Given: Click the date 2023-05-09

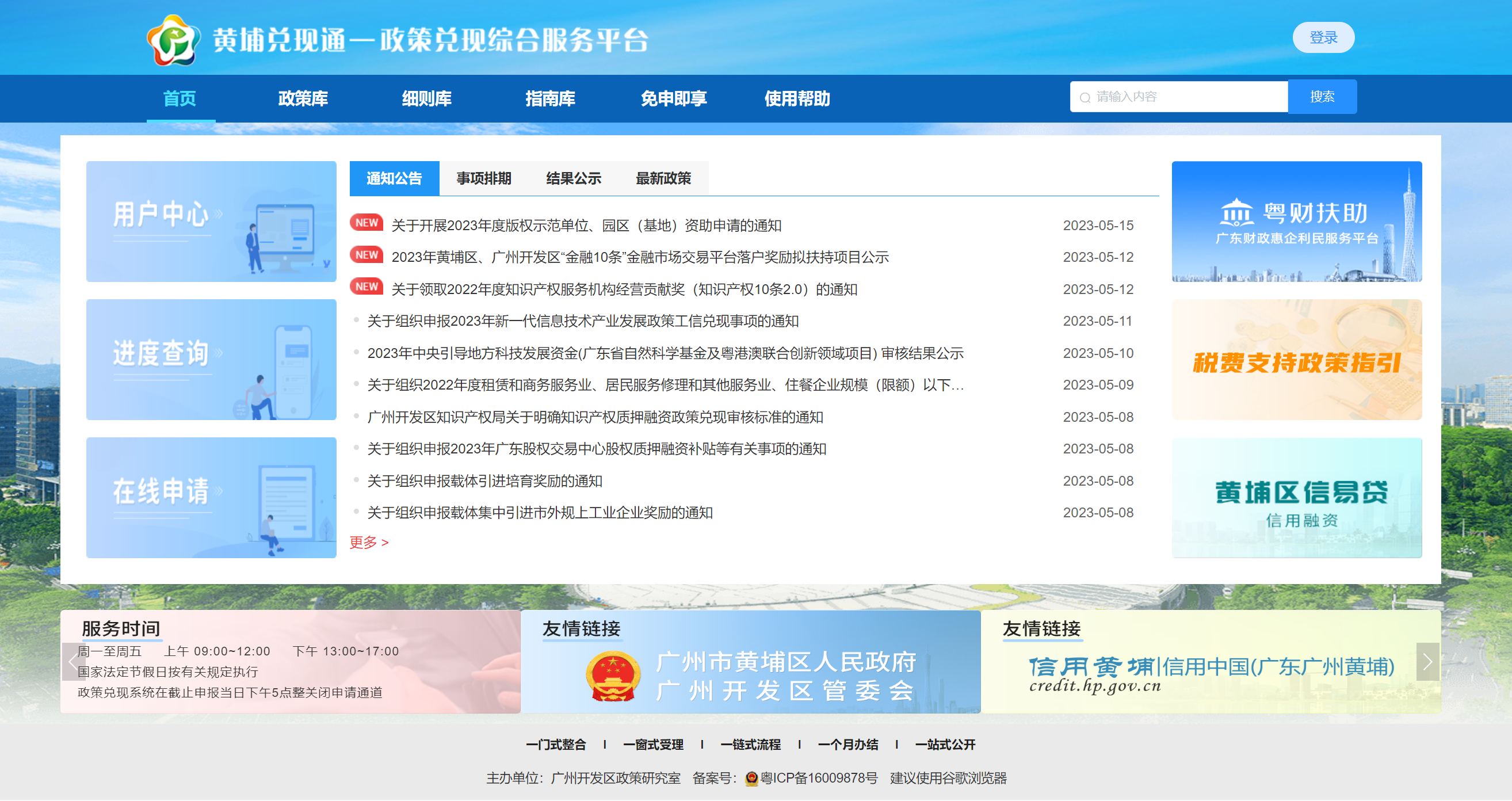Looking at the screenshot, I should click(x=1098, y=385).
